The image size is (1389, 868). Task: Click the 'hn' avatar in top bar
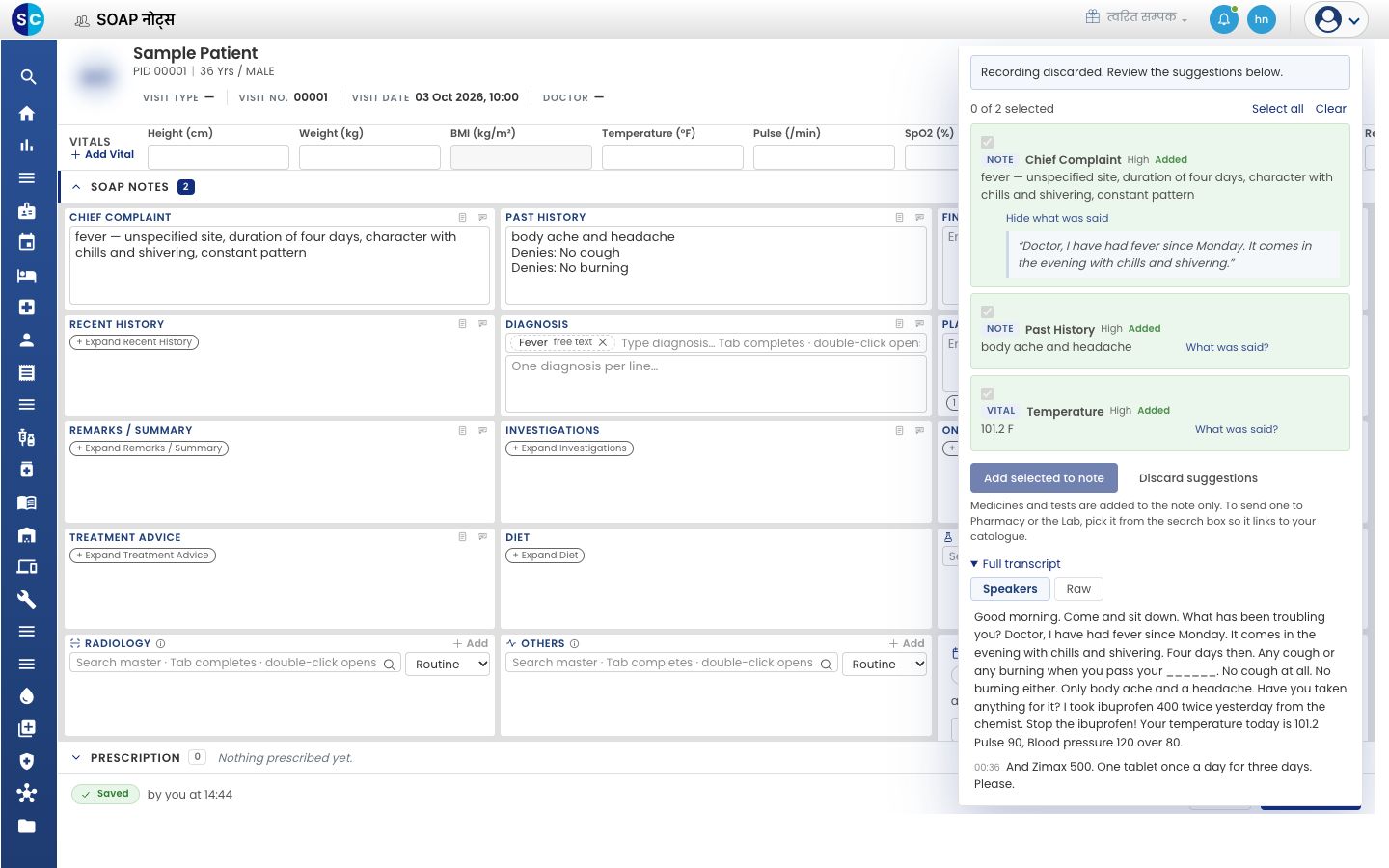(1262, 19)
